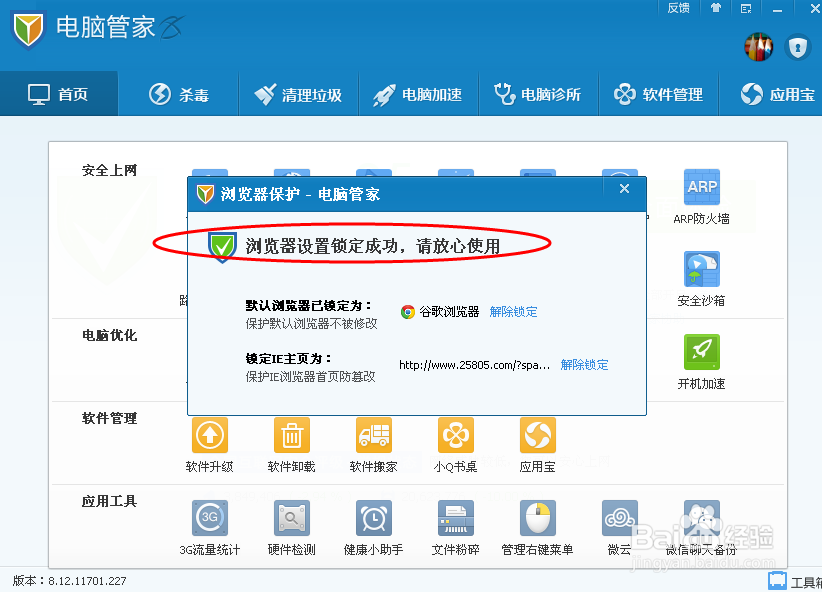Open 健康小助手 health assistant
Image resolution: width=822 pixels, height=592 pixels.
(x=373, y=517)
